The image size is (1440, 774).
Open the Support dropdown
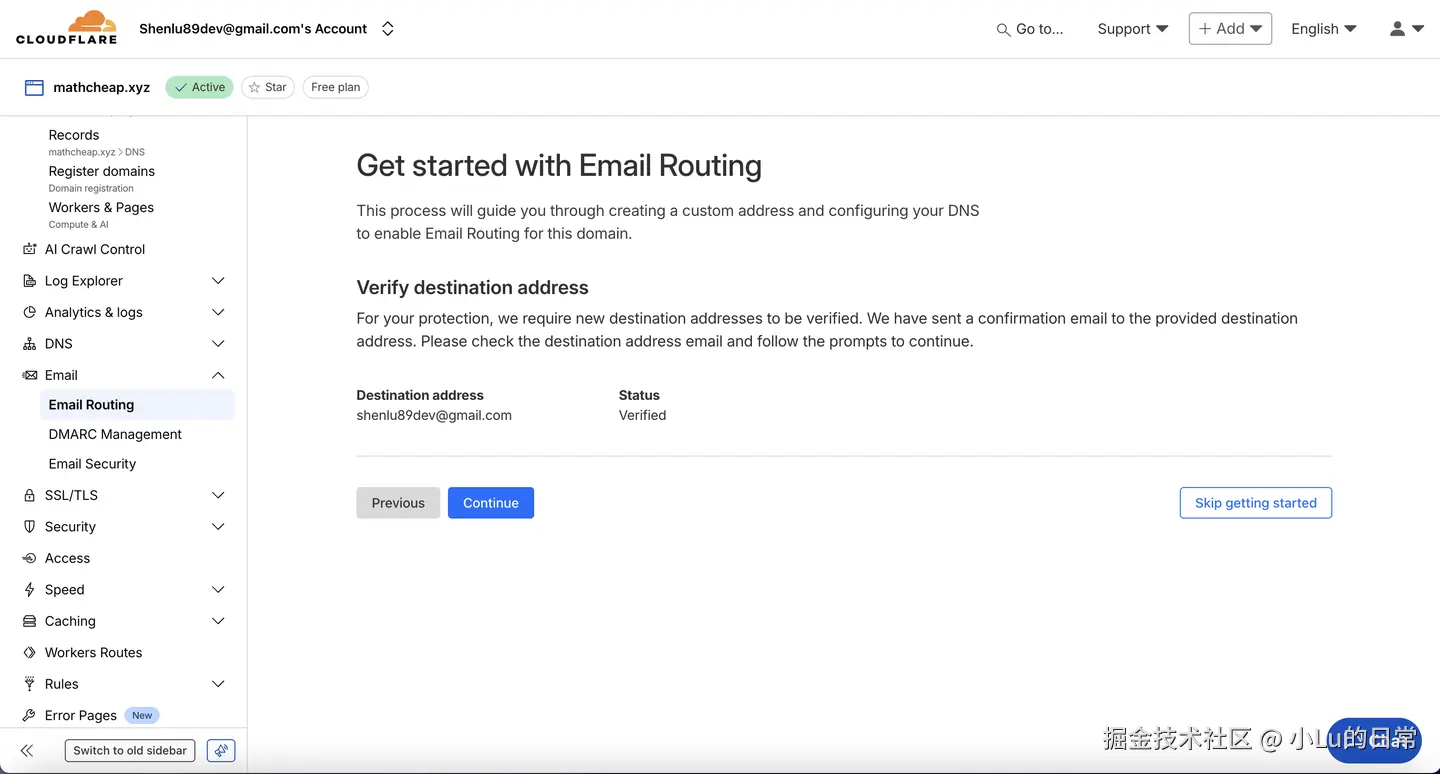pos(1132,29)
